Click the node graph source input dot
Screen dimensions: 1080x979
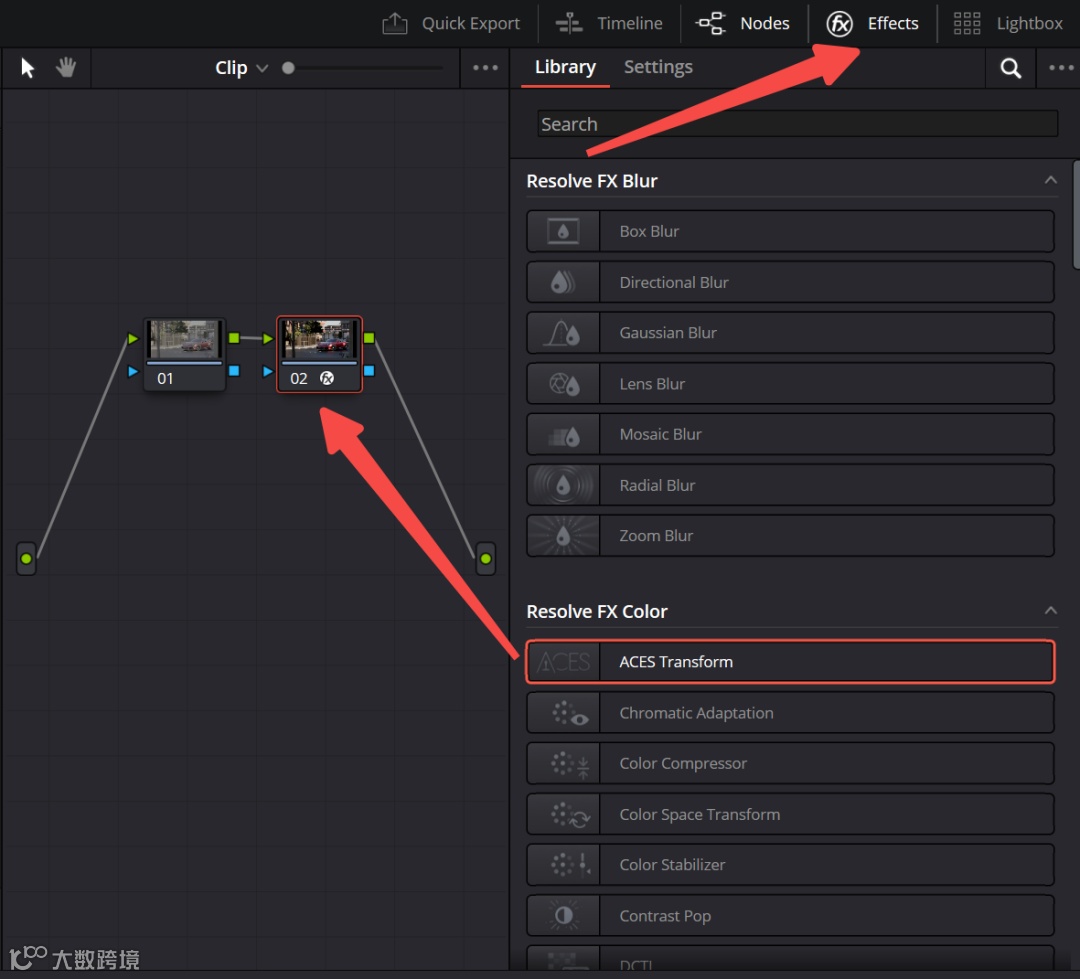(26, 559)
